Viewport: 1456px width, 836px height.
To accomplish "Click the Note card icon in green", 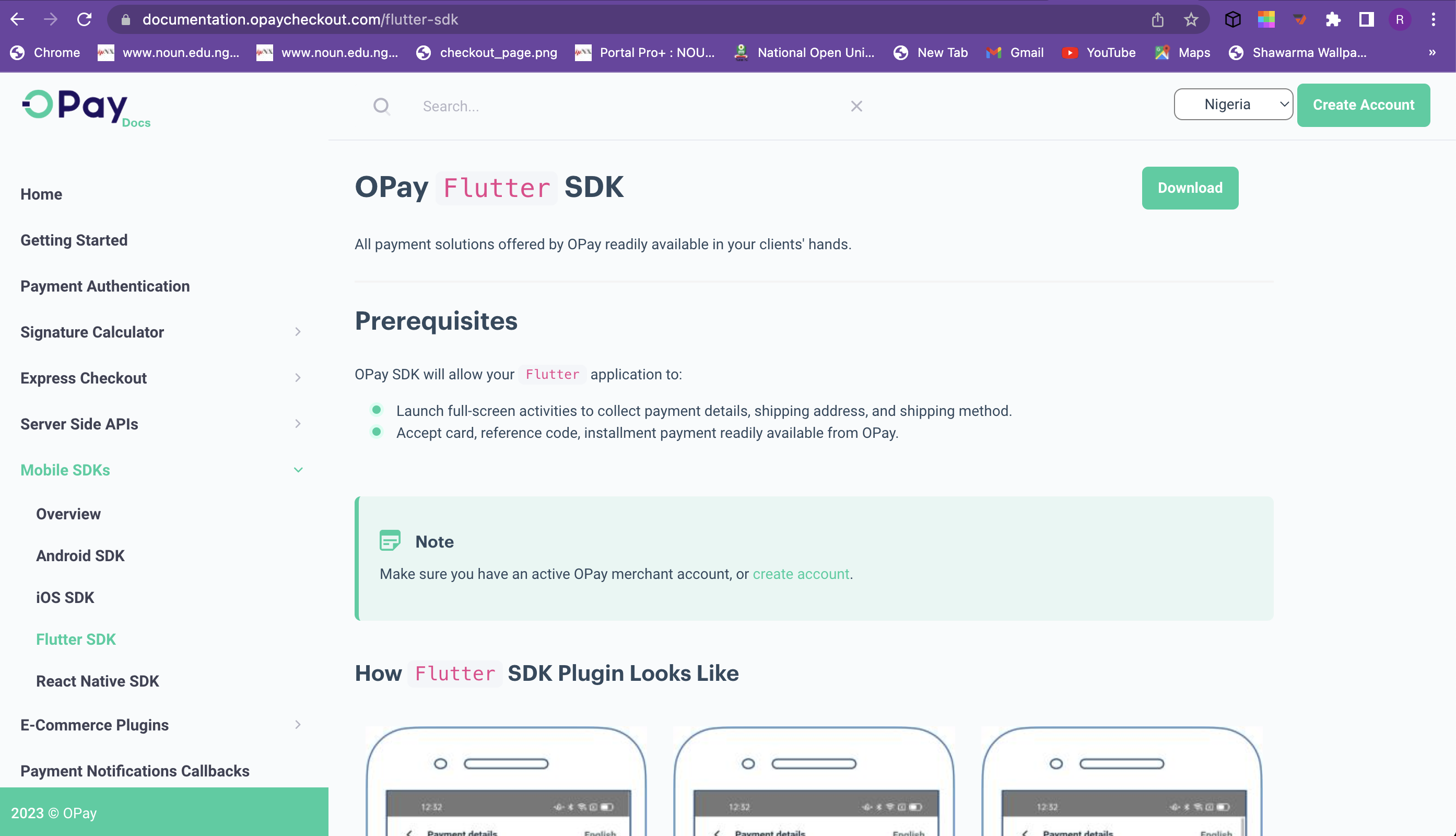I will (x=390, y=540).
